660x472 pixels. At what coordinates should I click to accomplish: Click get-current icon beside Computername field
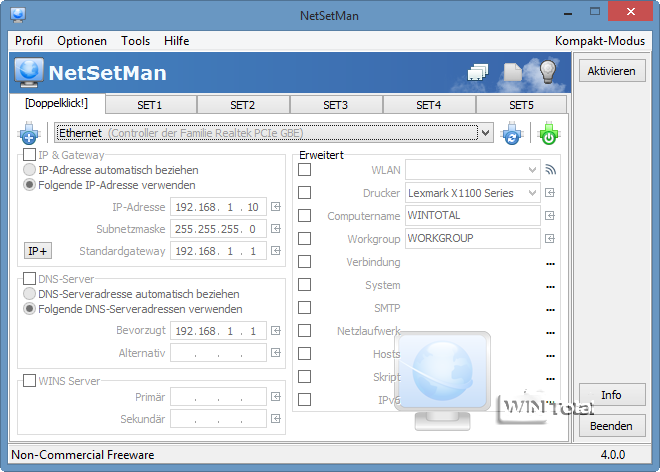(550, 216)
